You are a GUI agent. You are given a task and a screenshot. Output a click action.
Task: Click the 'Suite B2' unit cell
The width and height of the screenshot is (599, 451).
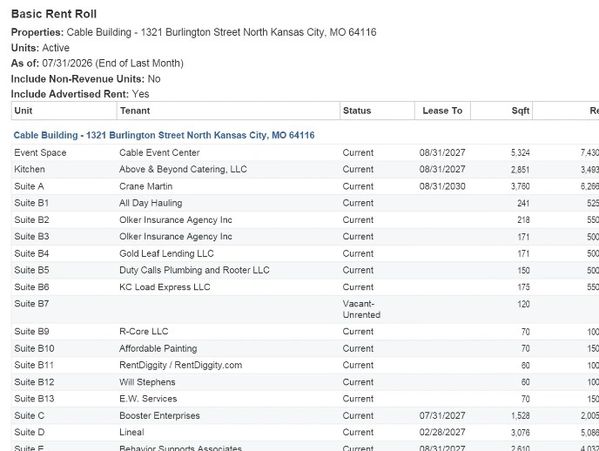(32, 220)
